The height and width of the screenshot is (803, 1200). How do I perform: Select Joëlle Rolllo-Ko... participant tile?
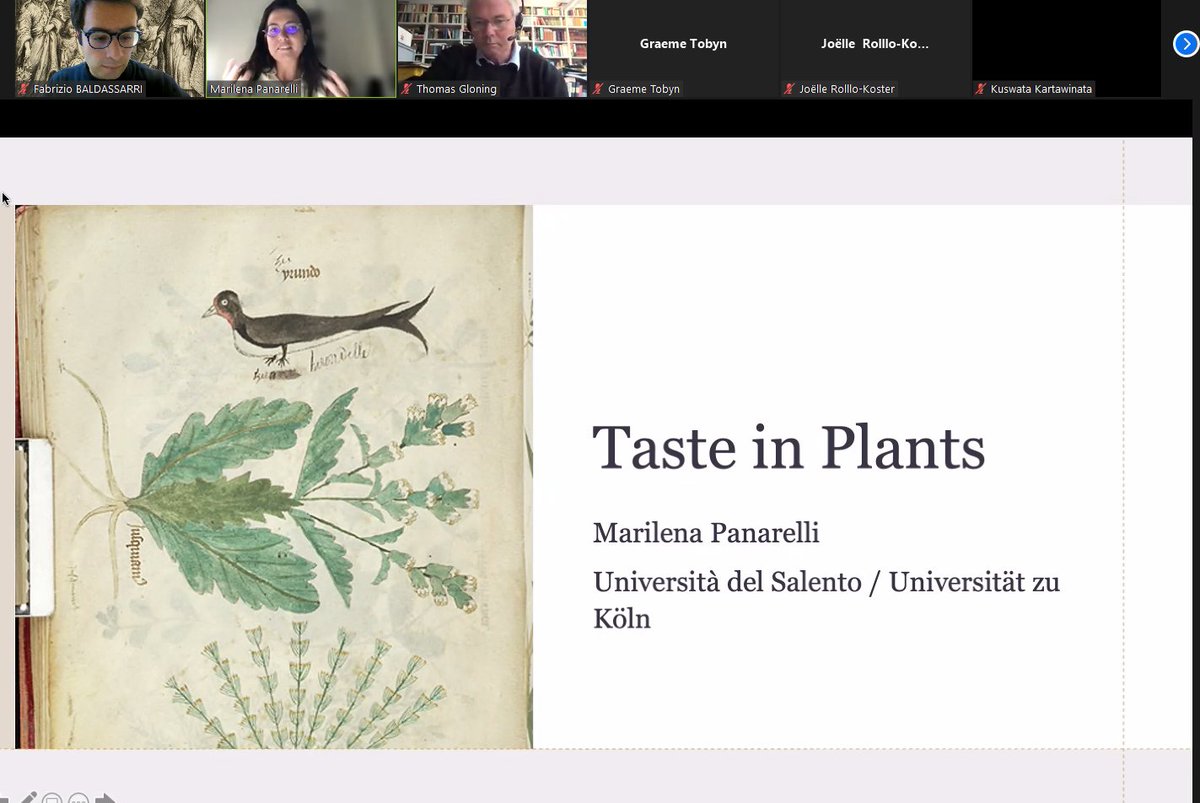tap(875, 48)
